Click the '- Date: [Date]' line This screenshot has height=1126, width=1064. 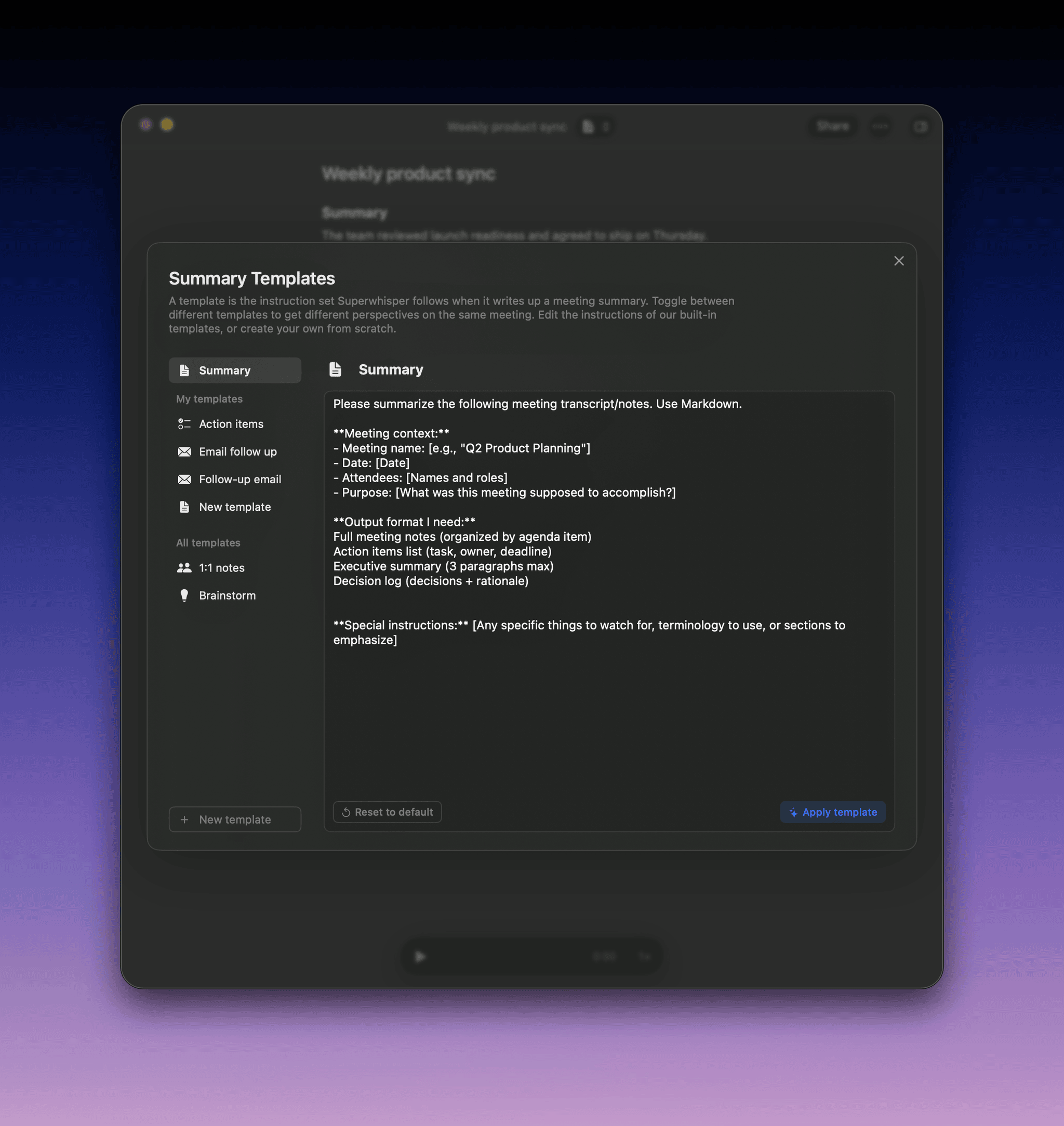click(371, 463)
